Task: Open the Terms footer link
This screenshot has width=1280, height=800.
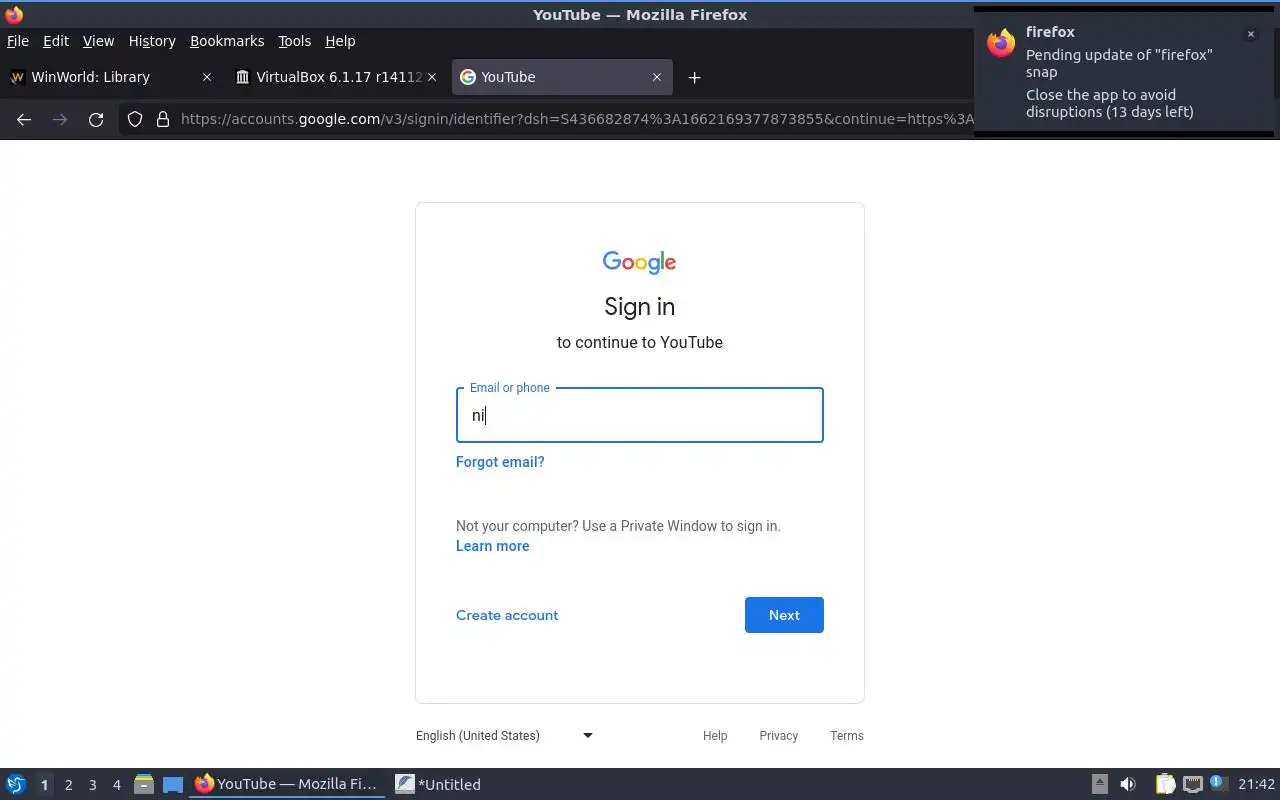Action: click(847, 735)
